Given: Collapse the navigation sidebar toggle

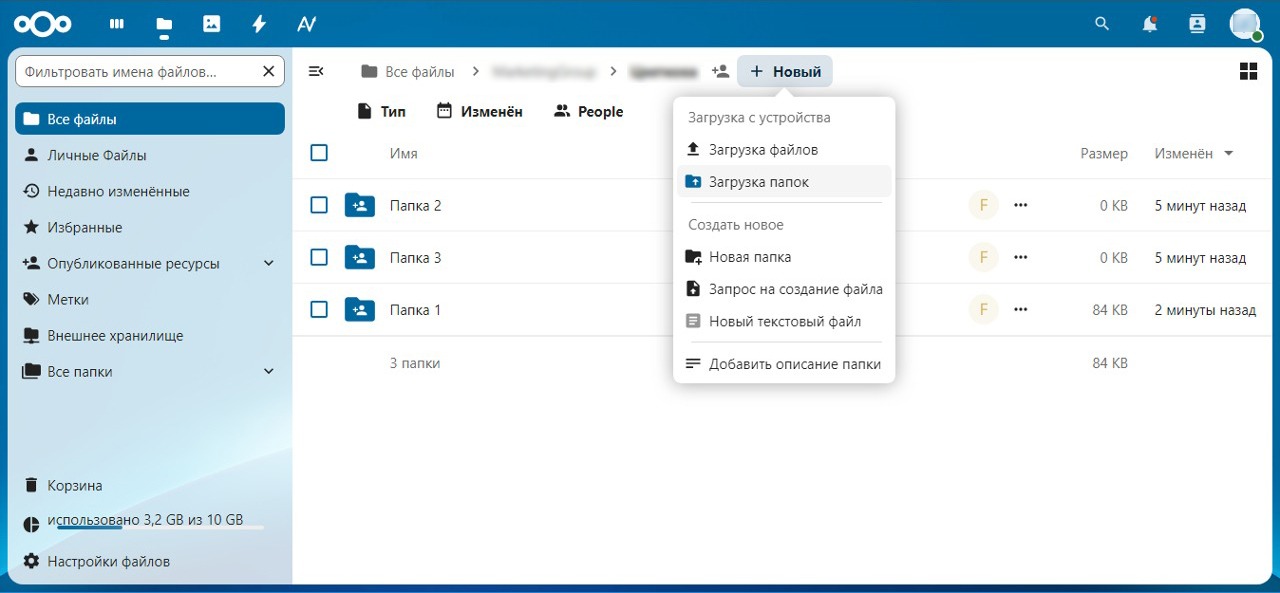Looking at the screenshot, I should [316, 71].
